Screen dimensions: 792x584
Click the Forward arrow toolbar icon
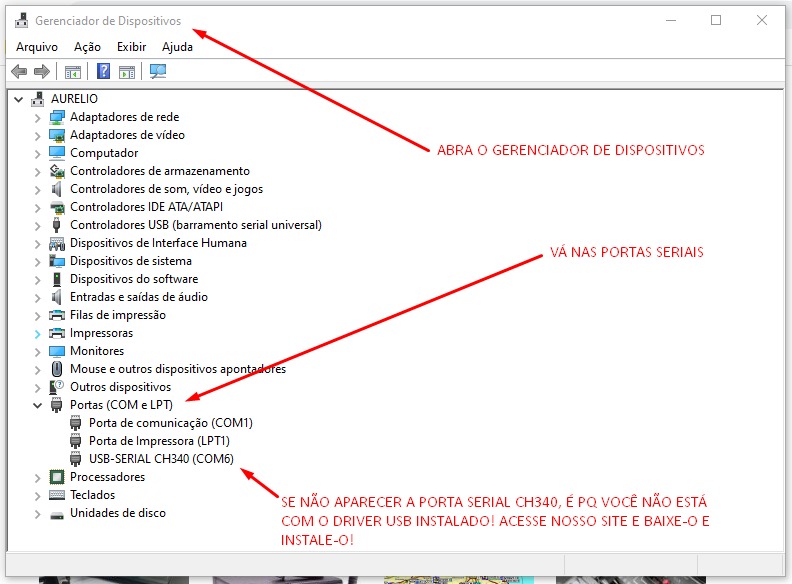click(x=41, y=71)
